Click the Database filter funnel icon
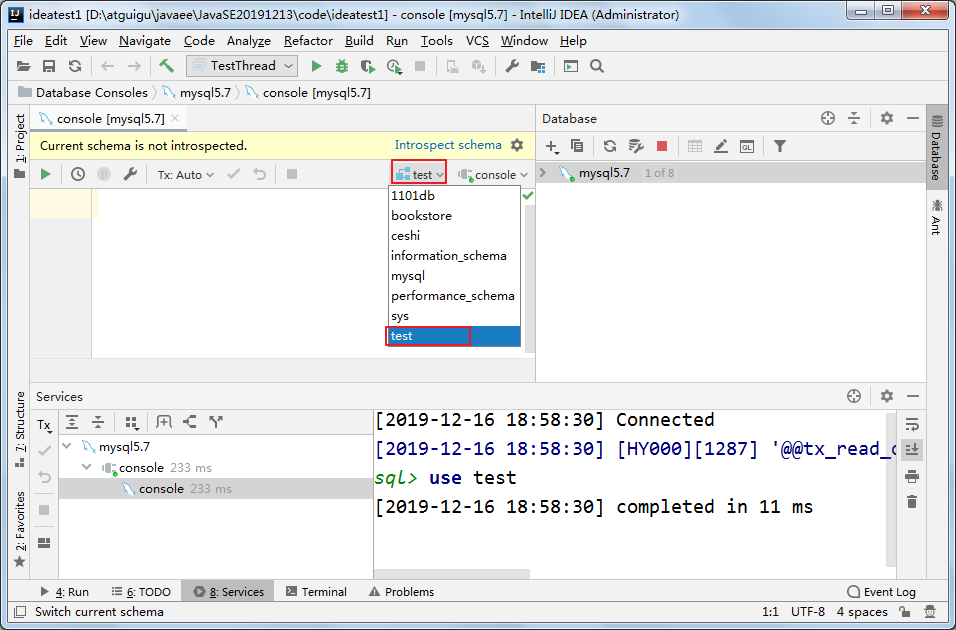 [x=780, y=146]
